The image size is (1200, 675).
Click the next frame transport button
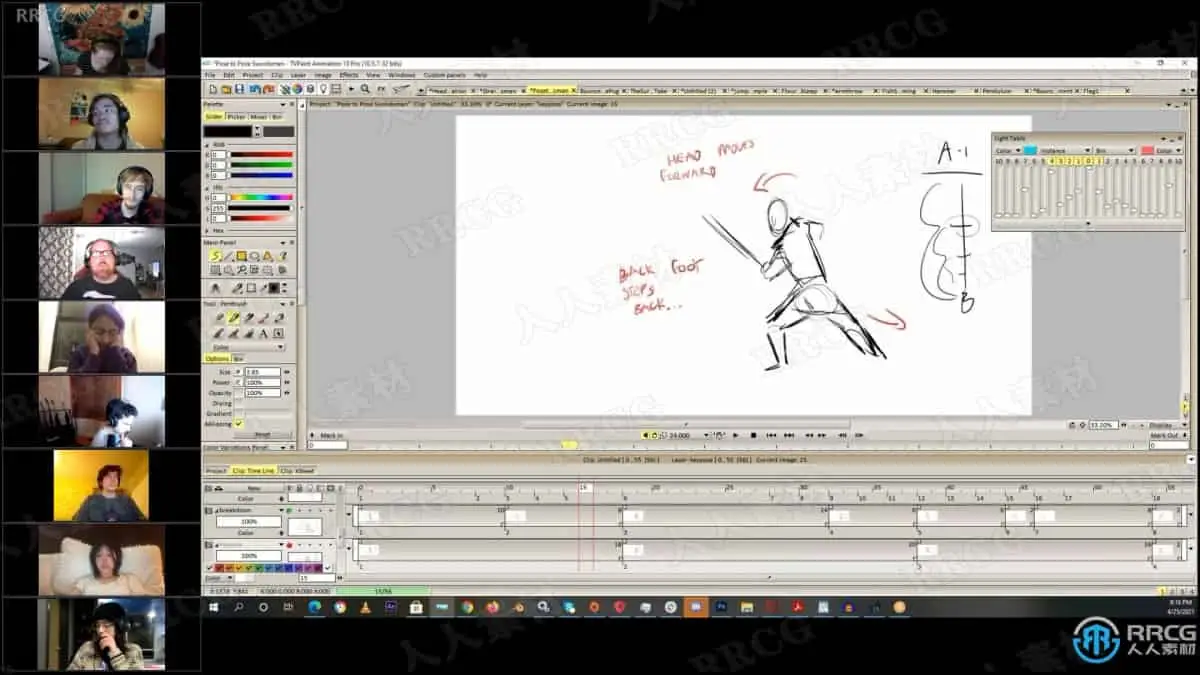(x=858, y=435)
